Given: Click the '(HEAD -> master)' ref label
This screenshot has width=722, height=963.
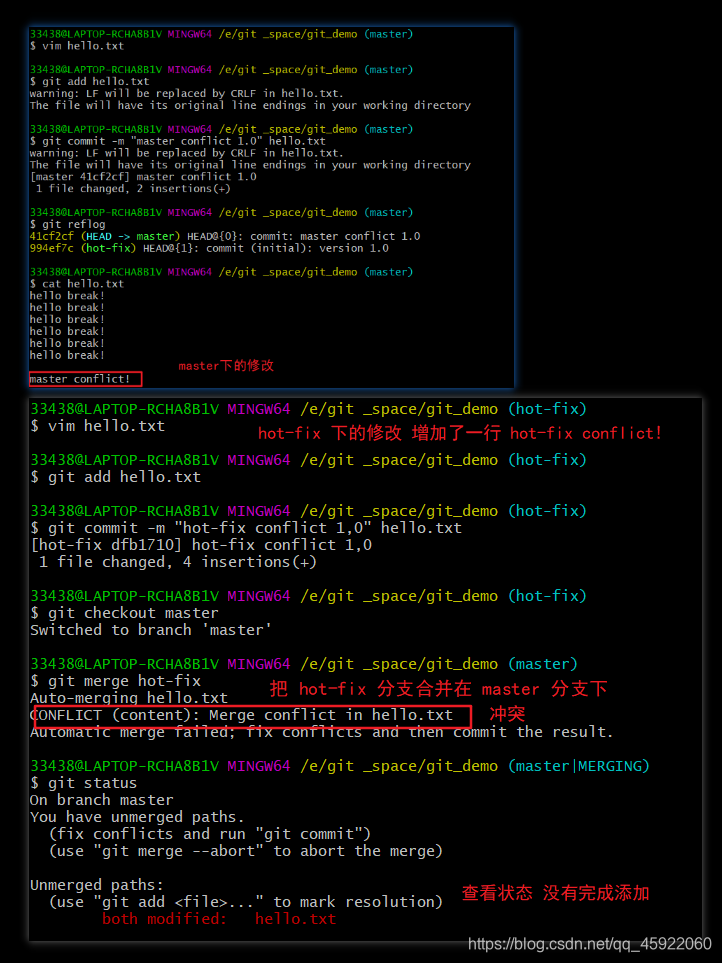Looking at the screenshot, I should pos(131,236).
